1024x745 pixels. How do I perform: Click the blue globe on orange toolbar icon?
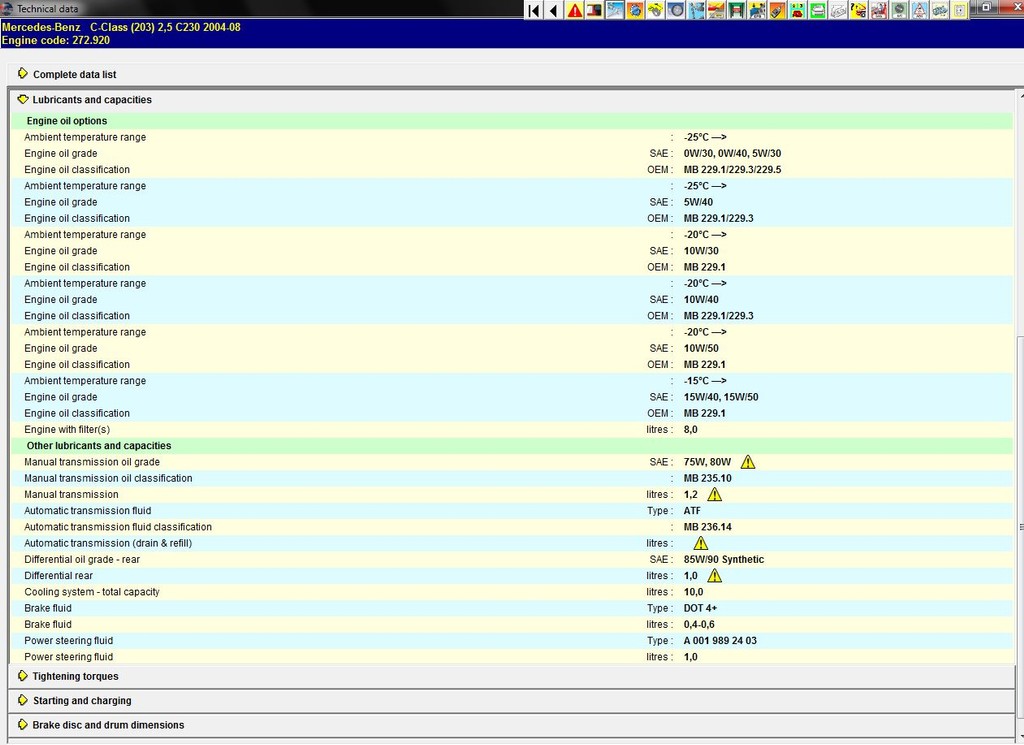(635, 10)
